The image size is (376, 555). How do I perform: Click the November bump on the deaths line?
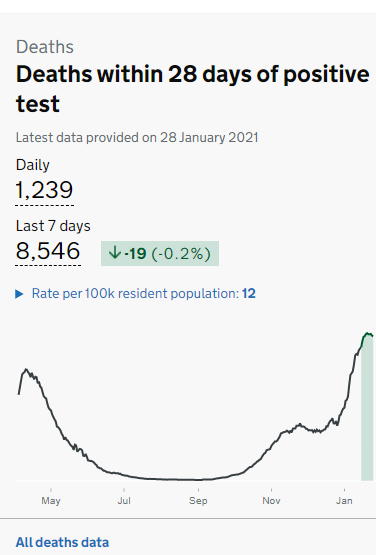(x=300, y=424)
